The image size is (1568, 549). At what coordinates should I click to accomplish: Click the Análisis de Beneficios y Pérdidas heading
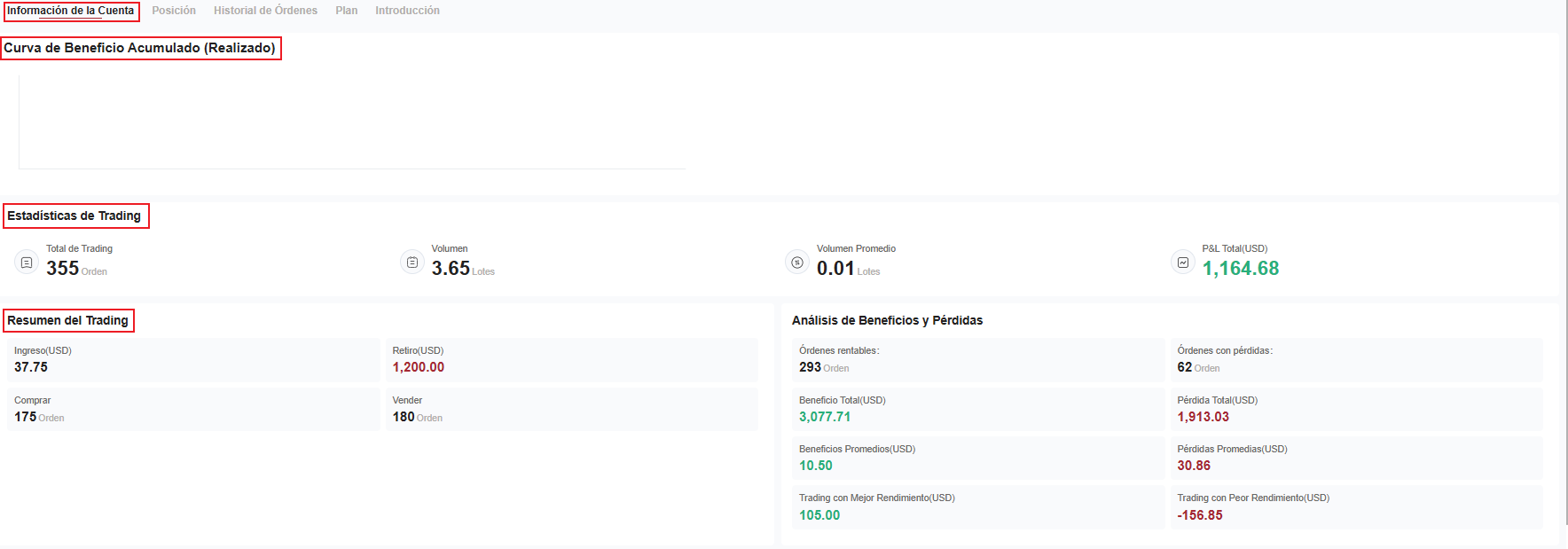pyautogui.click(x=887, y=320)
